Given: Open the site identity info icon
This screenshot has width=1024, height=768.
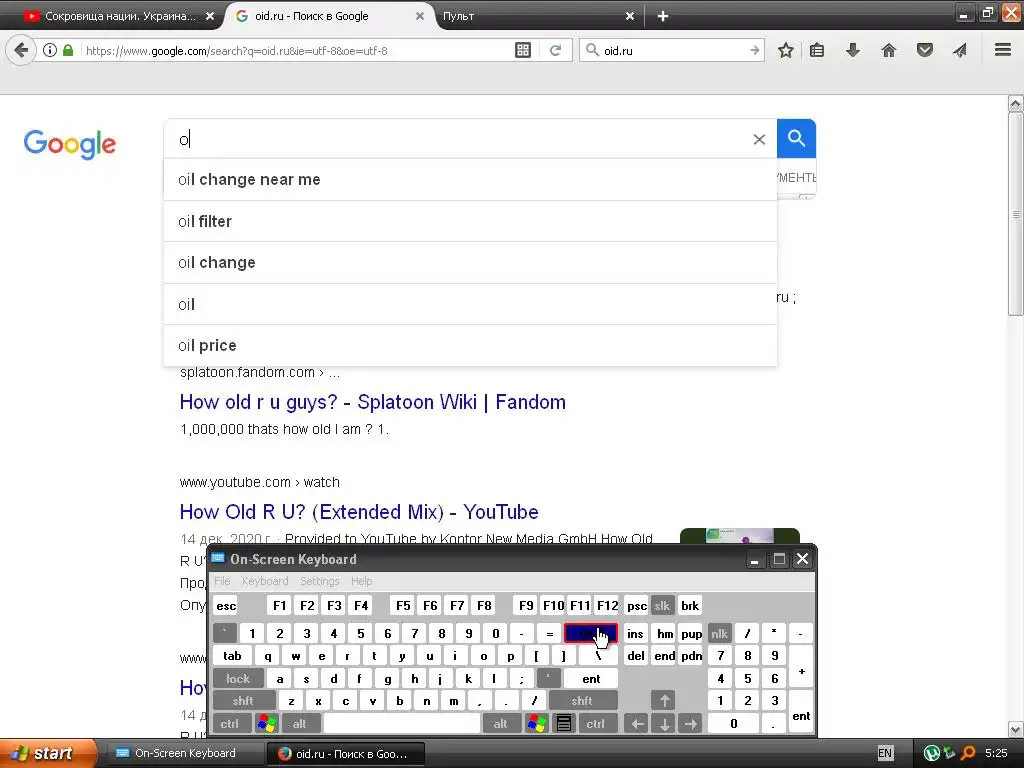Looking at the screenshot, I should (x=50, y=50).
